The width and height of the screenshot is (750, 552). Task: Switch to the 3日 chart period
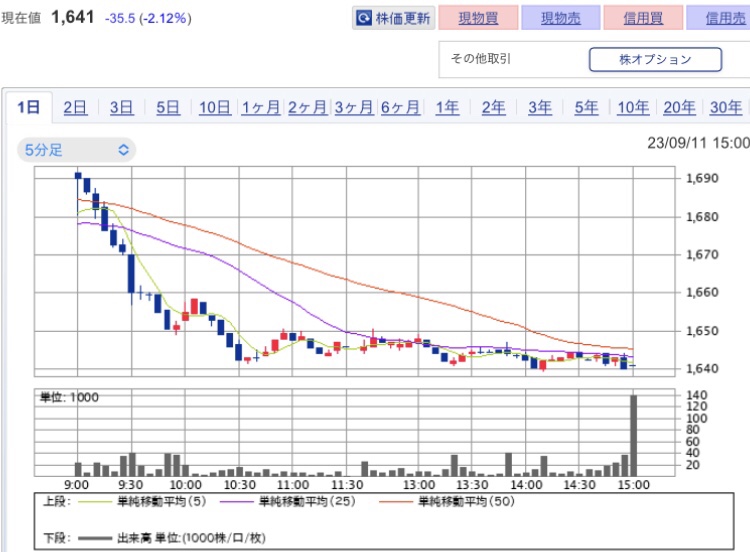(121, 107)
